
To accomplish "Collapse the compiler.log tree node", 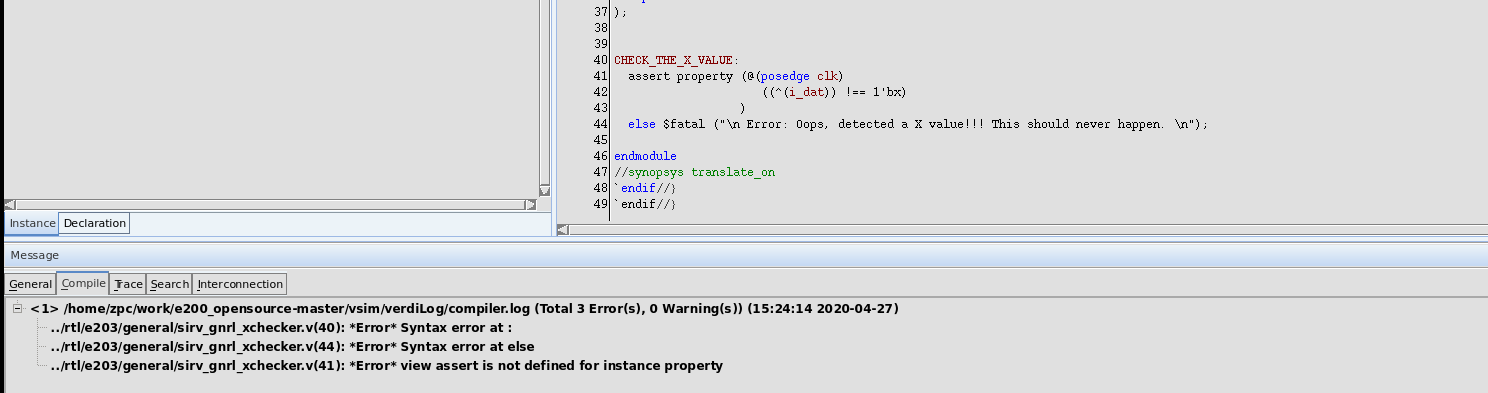I will click(x=17, y=309).
